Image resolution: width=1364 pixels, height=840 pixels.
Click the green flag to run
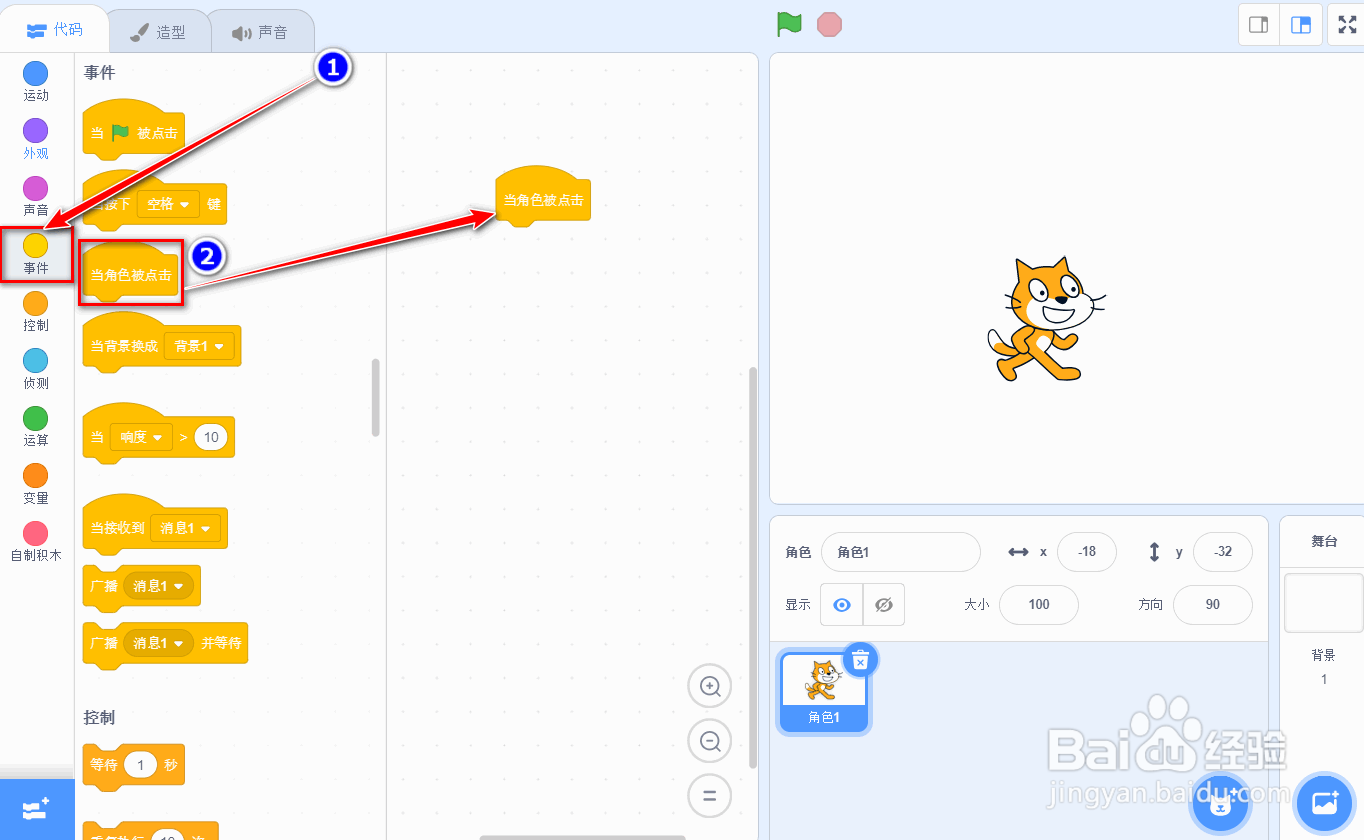coord(790,24)
